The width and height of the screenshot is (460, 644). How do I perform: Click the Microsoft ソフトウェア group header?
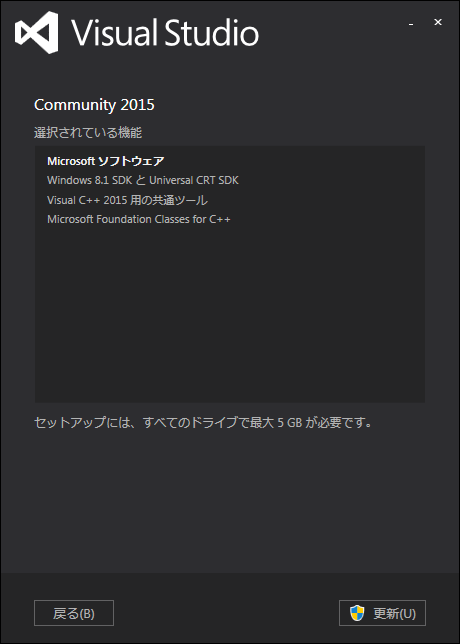point(106,161)
